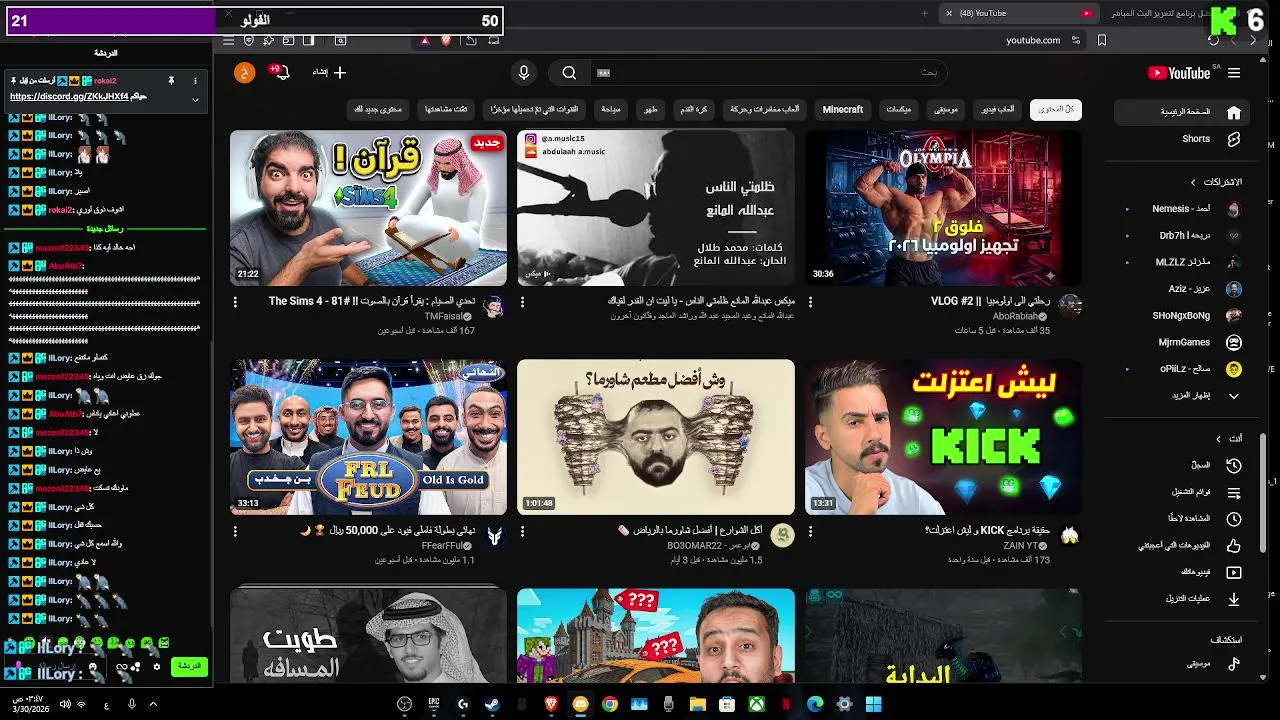Open the FRL Feud video thumbnail
Image resolution: width=1280 pixels, height=720 pixels.
tap(368, 437)
